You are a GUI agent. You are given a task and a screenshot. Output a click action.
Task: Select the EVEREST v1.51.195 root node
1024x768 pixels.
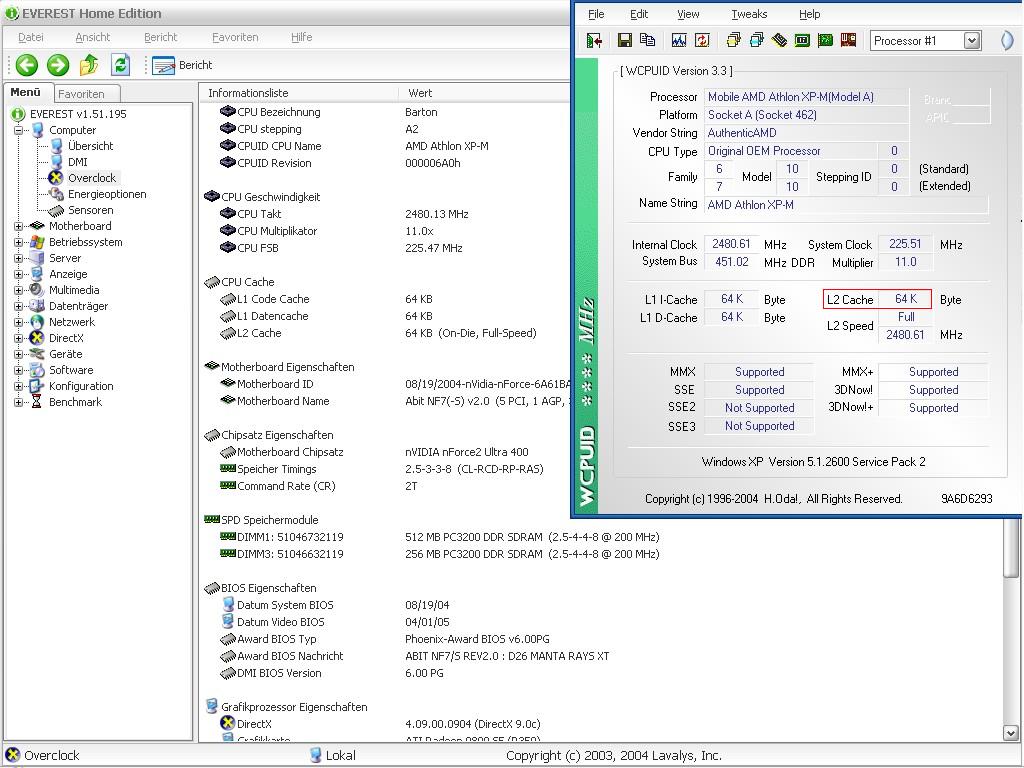pos(78,114)
